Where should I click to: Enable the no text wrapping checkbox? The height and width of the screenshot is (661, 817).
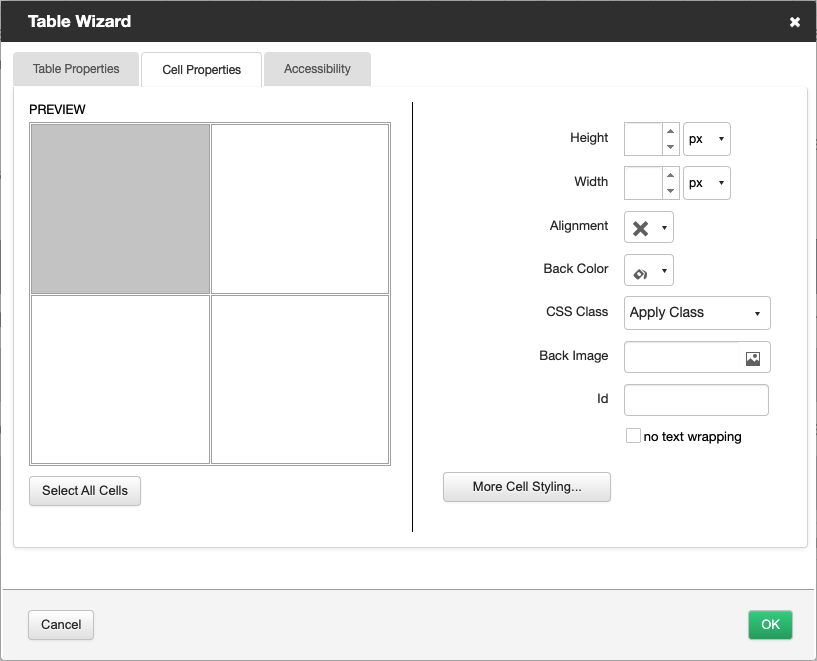(x=633, y=436)
